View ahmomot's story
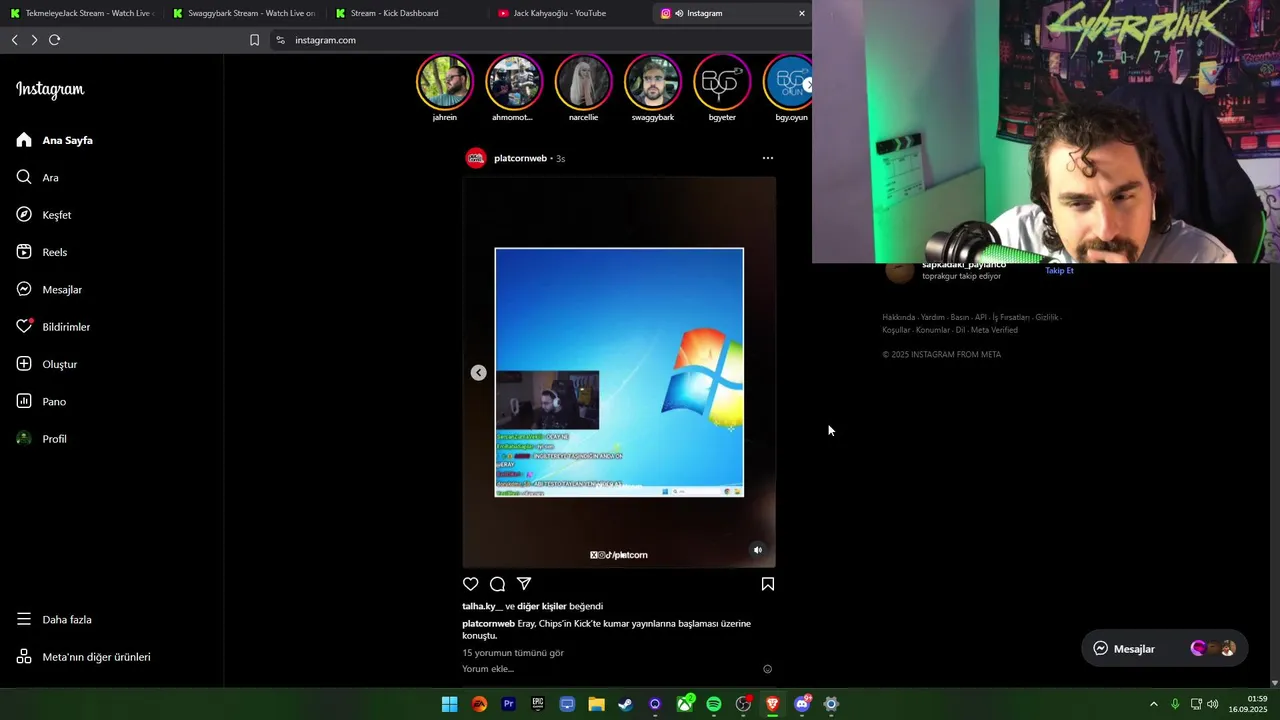 click(x=513, y=82)
